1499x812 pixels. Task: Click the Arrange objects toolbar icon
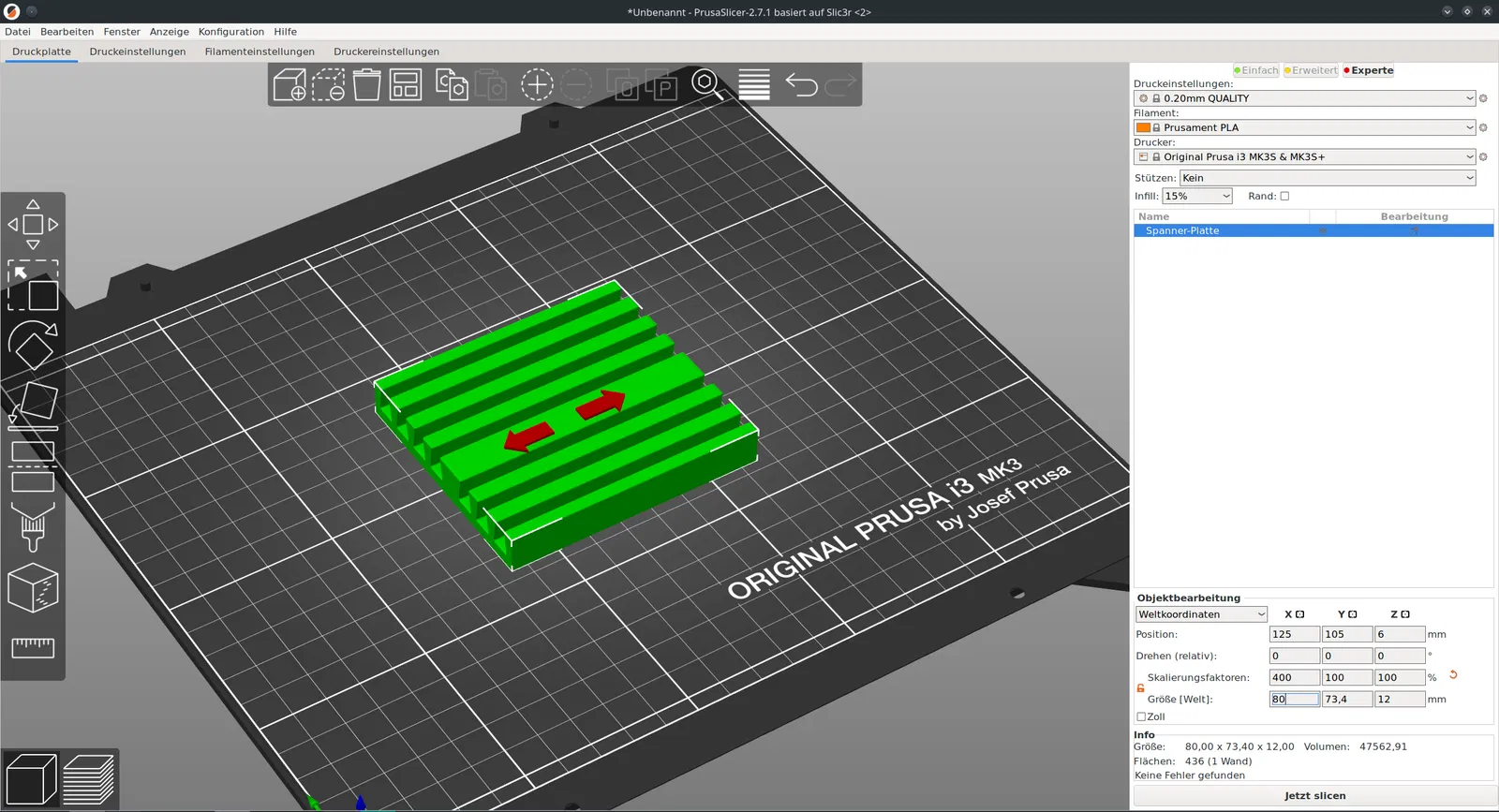406,85
